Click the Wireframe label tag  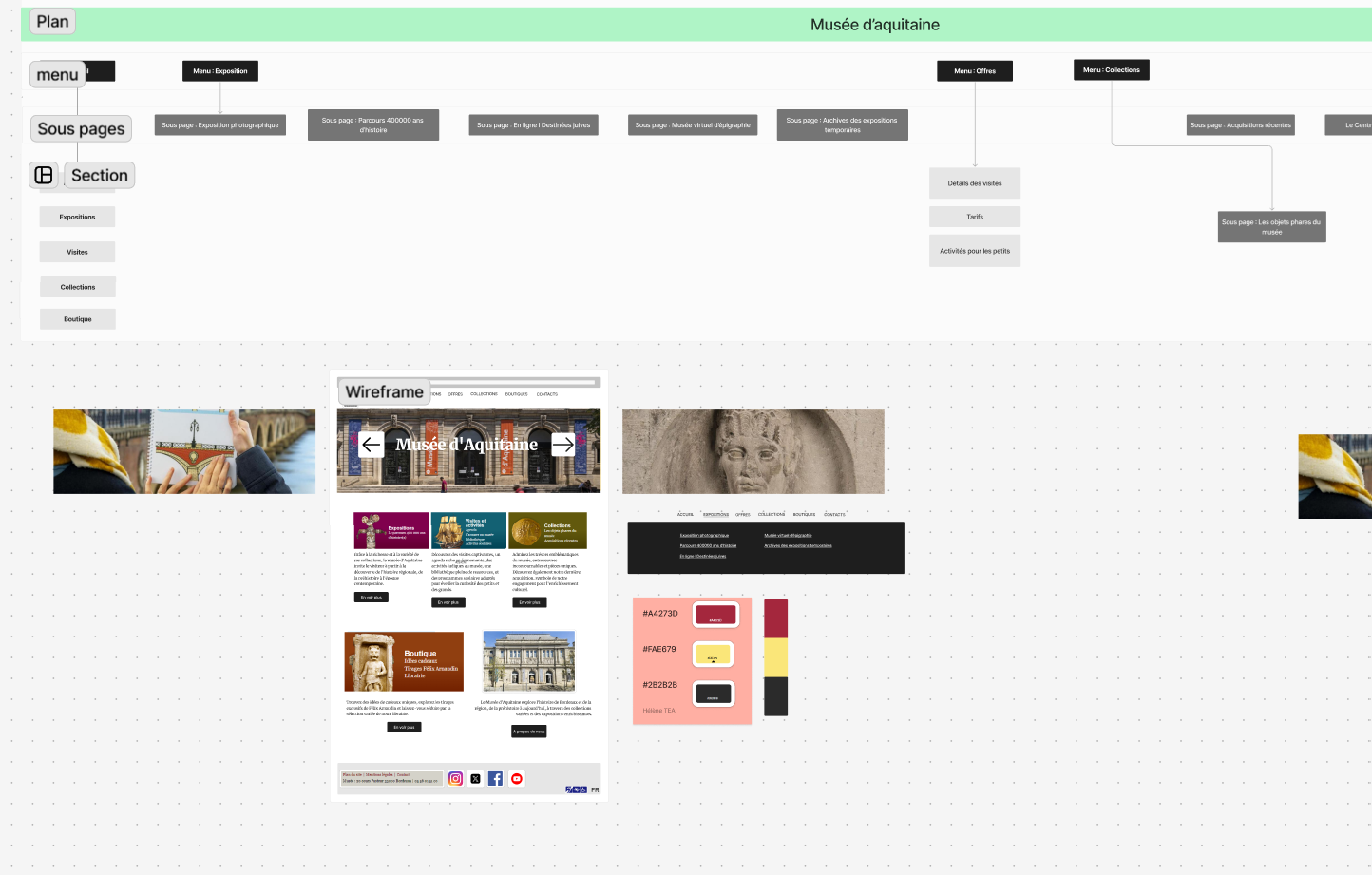tap(384, 391)
